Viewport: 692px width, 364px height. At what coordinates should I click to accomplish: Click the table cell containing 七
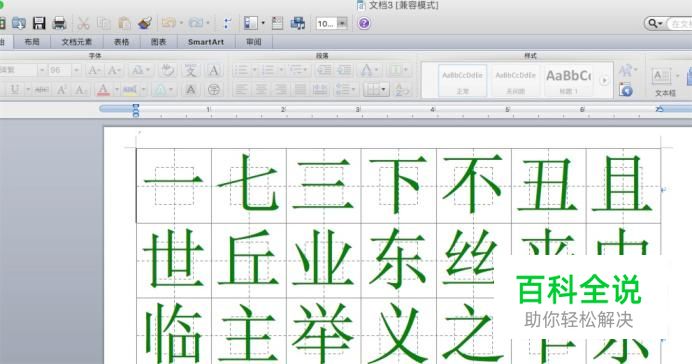coord(249,185)
